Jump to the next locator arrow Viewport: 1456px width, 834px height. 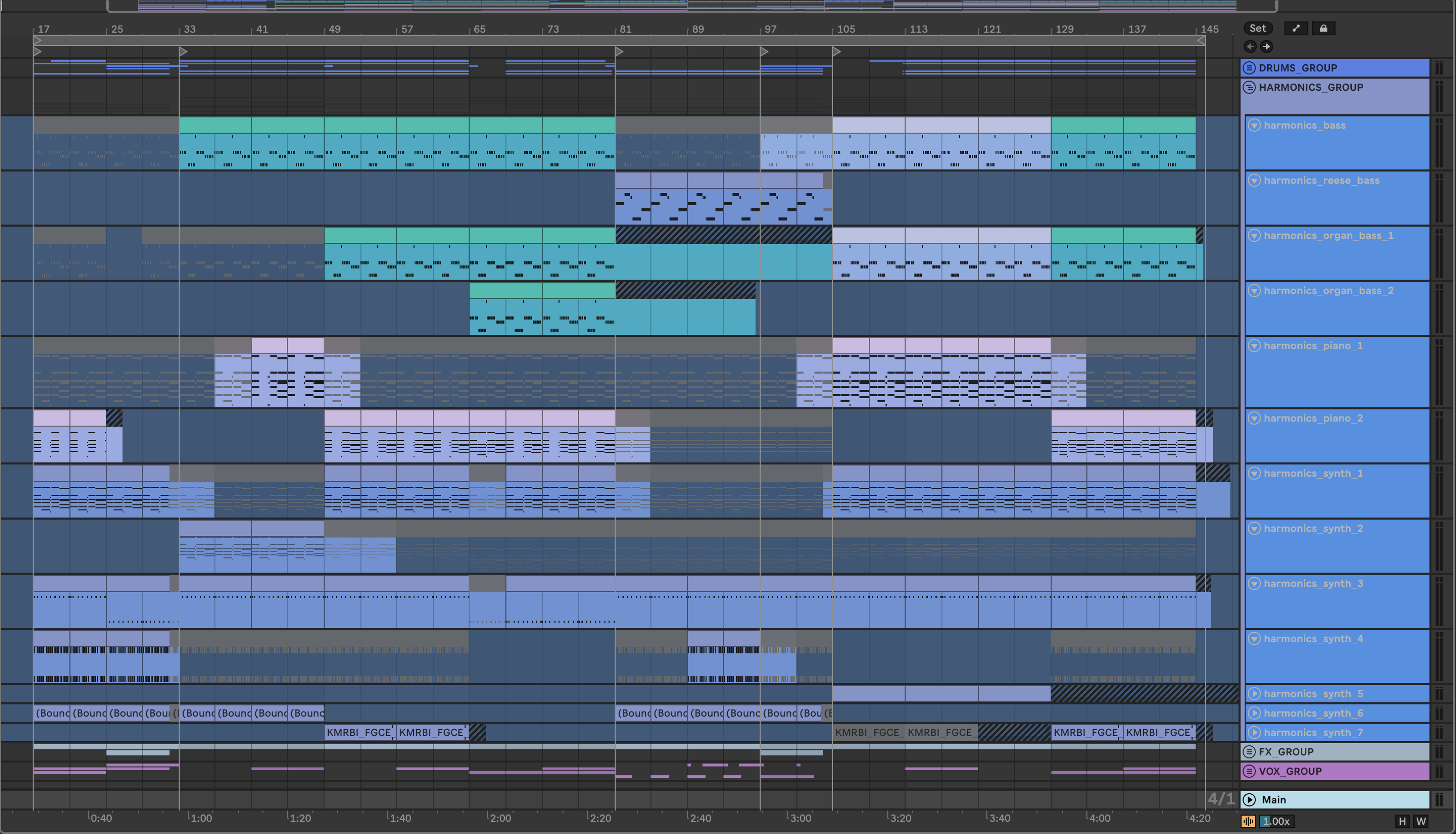pyautogui.click(x=1267, y=46)
